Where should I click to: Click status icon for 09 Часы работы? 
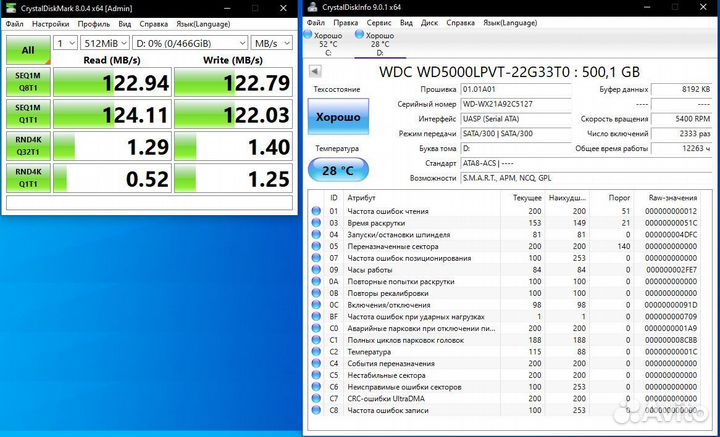pos(316,269)
